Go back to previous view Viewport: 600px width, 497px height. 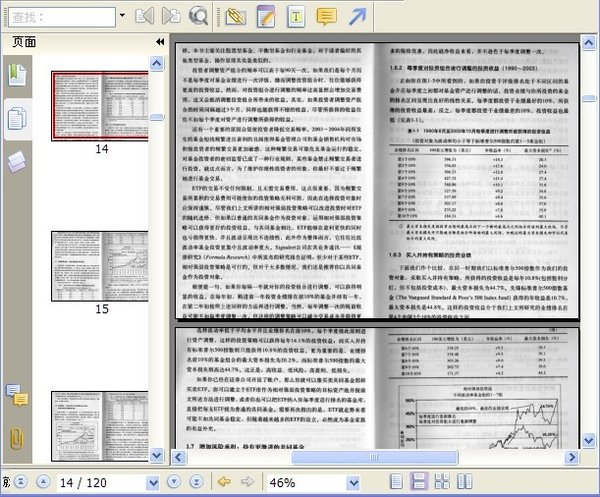coord(224,482)
